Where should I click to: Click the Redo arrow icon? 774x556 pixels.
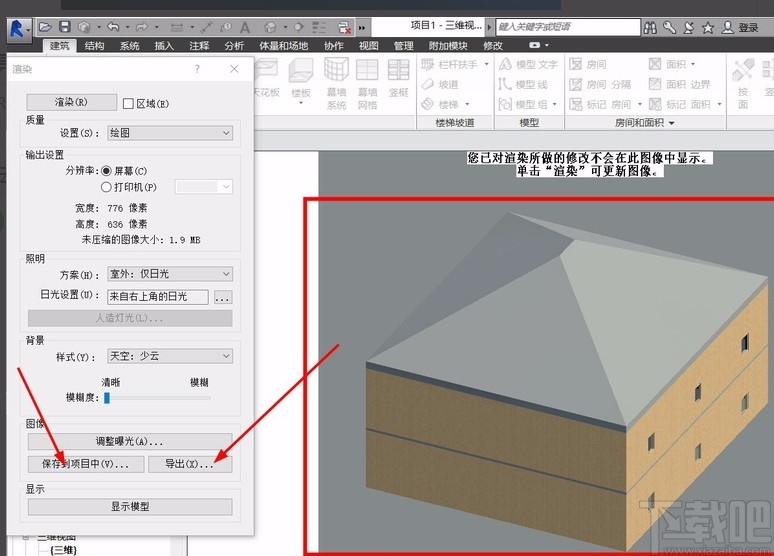tap(142, 27)
